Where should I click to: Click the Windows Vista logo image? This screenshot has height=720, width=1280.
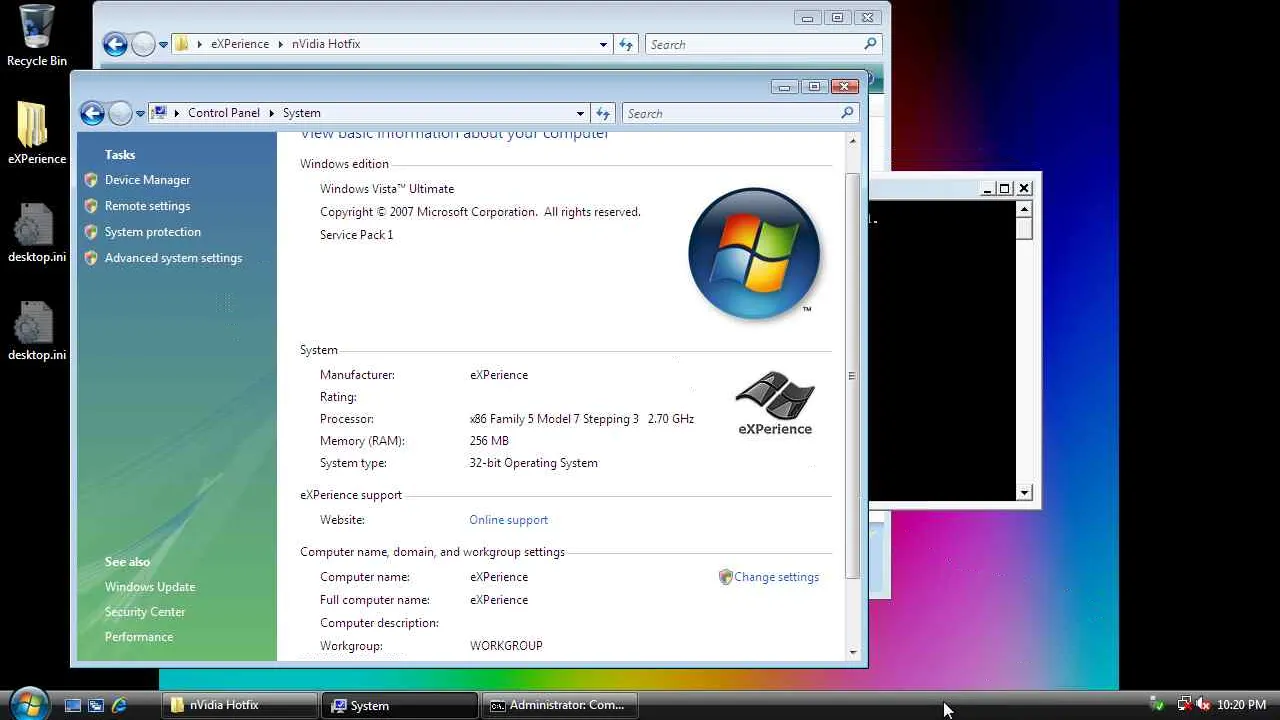tap(755, 254)
